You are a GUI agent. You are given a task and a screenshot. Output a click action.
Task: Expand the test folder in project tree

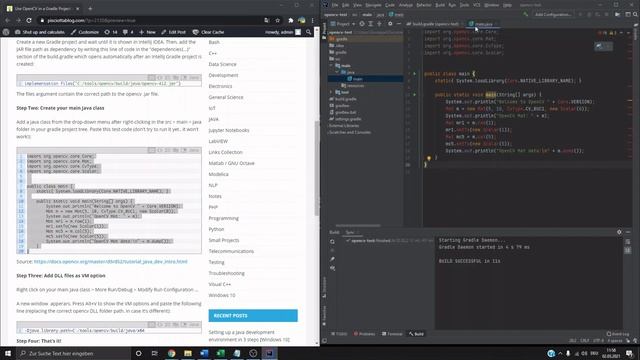pyautogui.click(x=331, y=92)
